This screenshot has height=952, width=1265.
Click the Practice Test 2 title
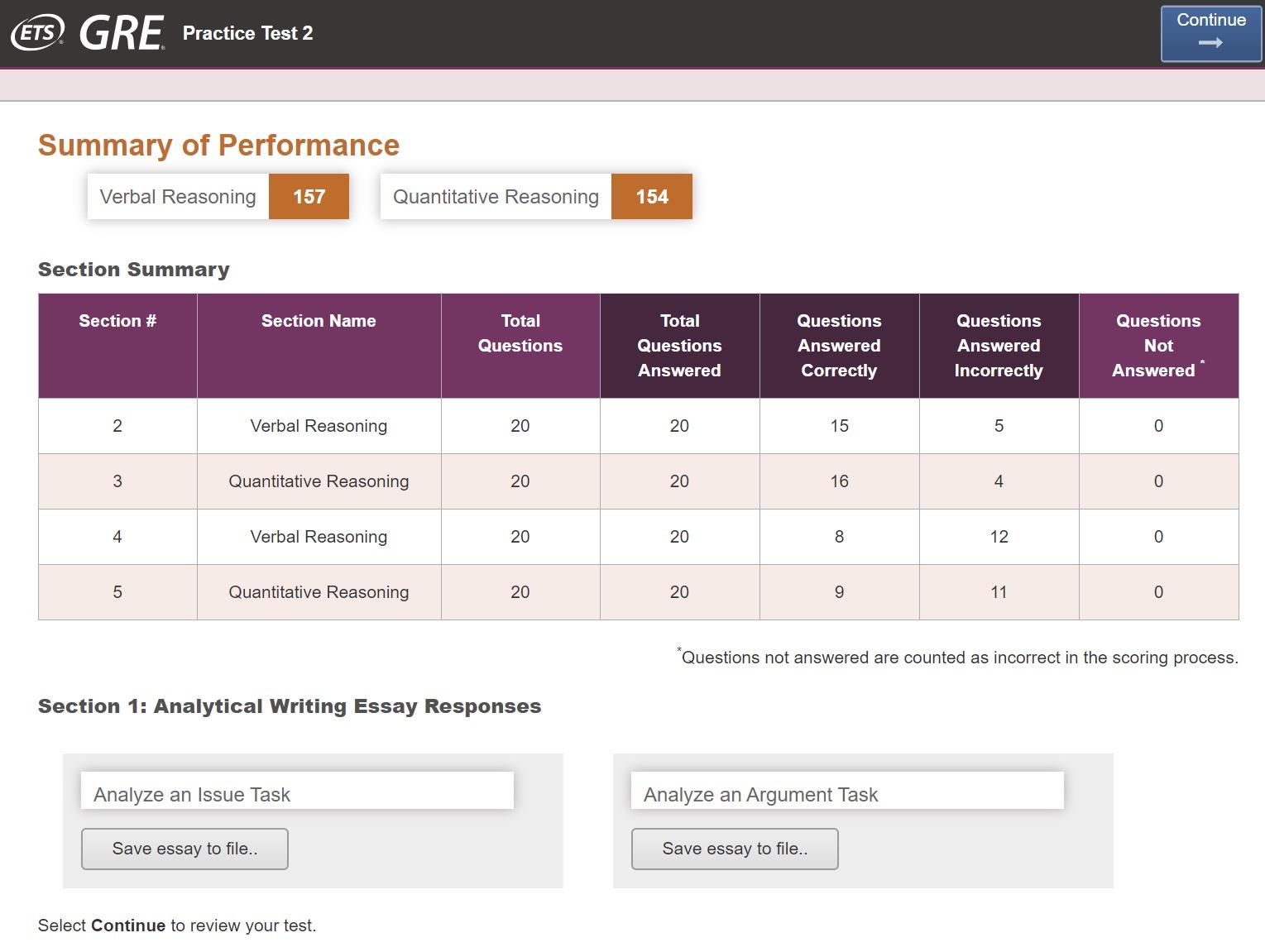[247, 33]
